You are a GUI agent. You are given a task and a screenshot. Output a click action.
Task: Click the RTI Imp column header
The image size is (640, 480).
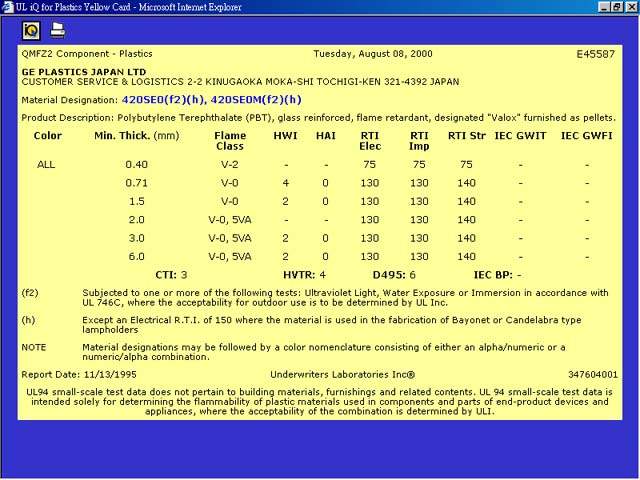click(419, 141)
